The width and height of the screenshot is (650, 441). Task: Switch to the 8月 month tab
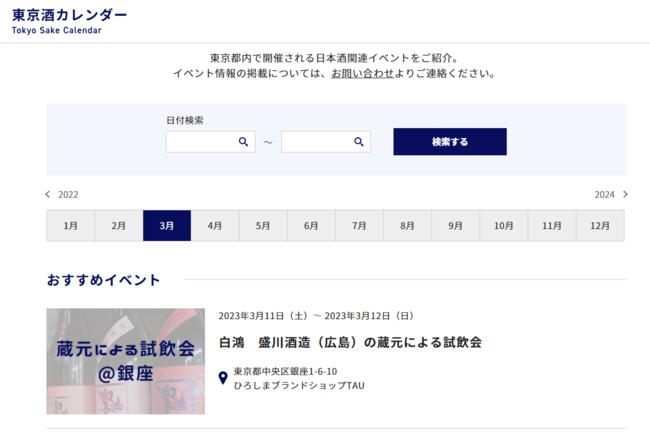[407, 226]
